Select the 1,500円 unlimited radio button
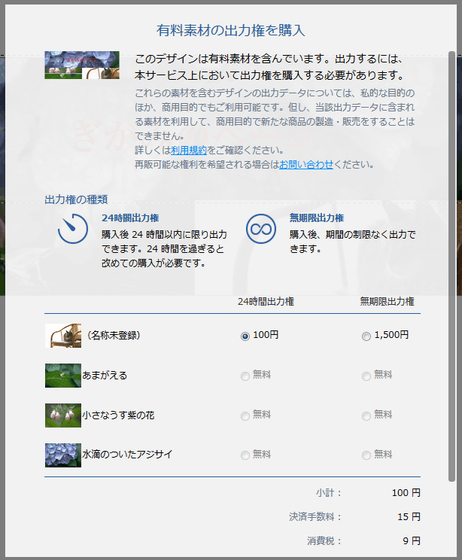 coord(366,336)
